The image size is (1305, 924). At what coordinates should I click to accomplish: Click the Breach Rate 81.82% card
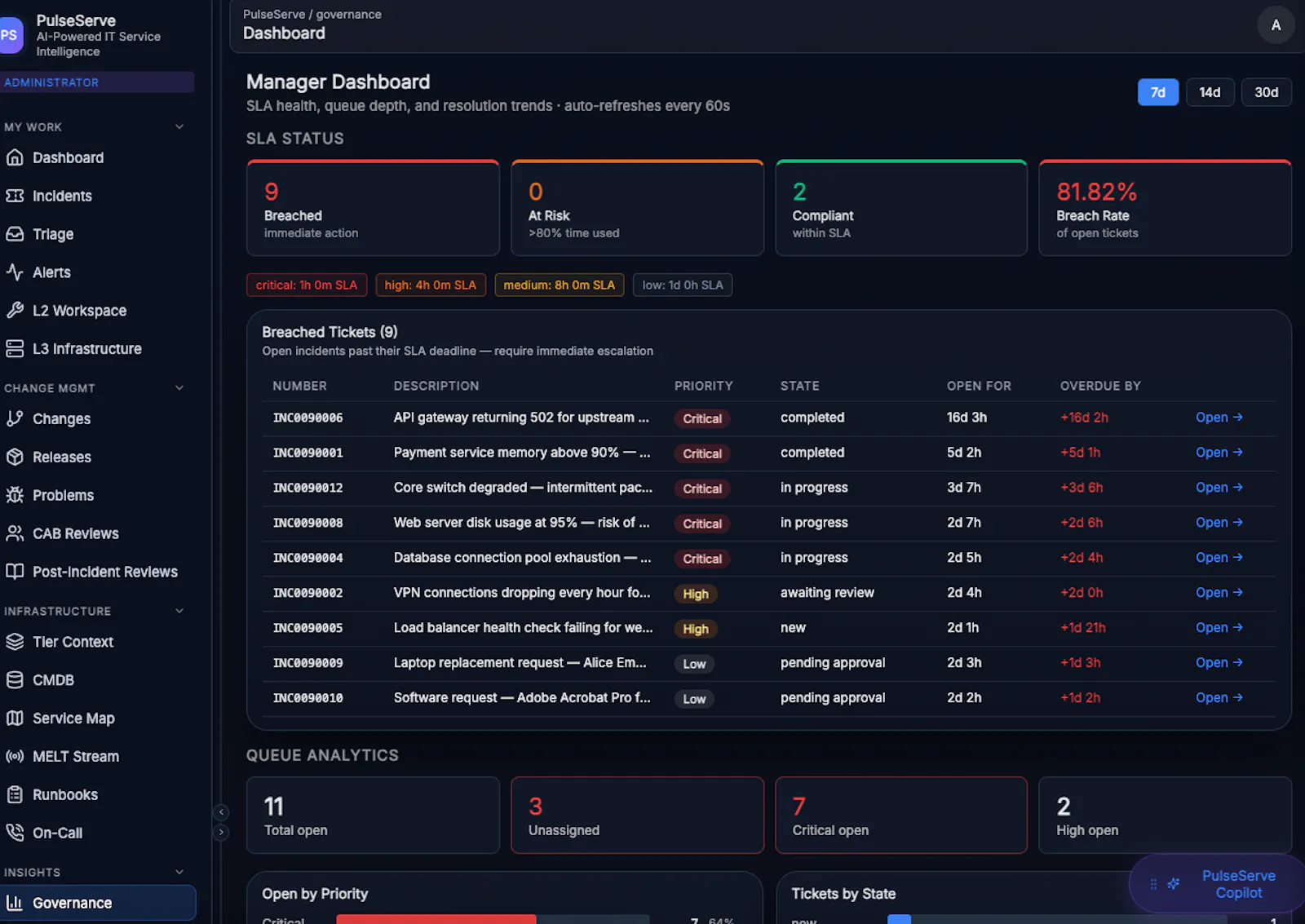point(1165,208)
